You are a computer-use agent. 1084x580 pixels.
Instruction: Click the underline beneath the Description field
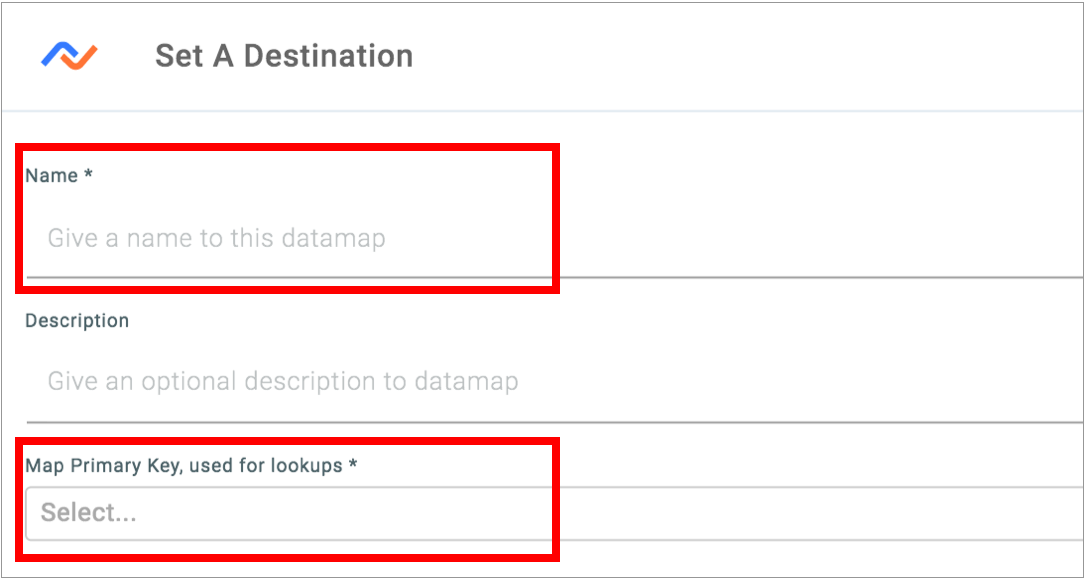(554, 420)
